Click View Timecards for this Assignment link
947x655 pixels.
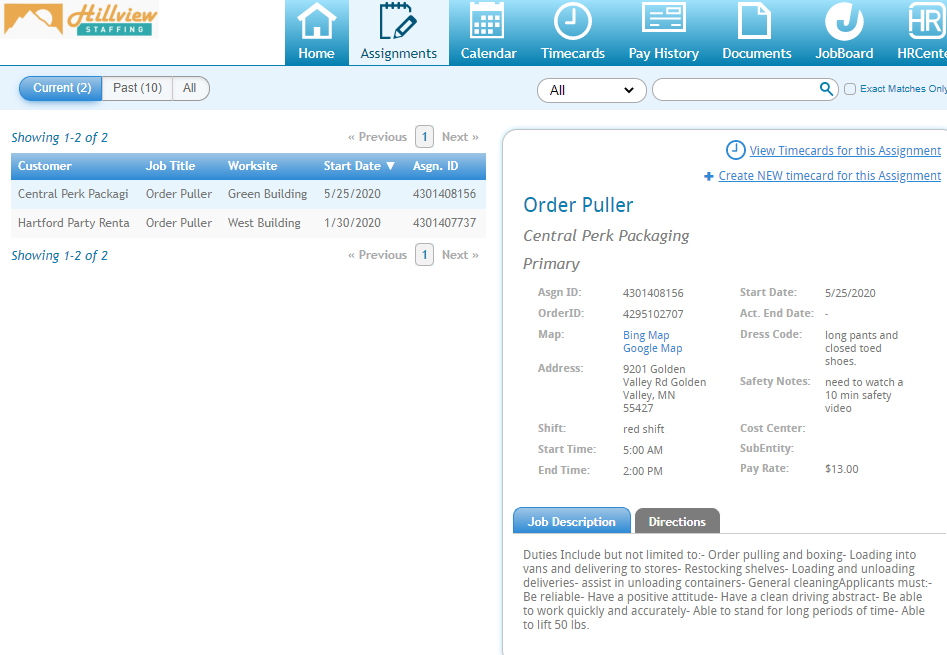845,150
